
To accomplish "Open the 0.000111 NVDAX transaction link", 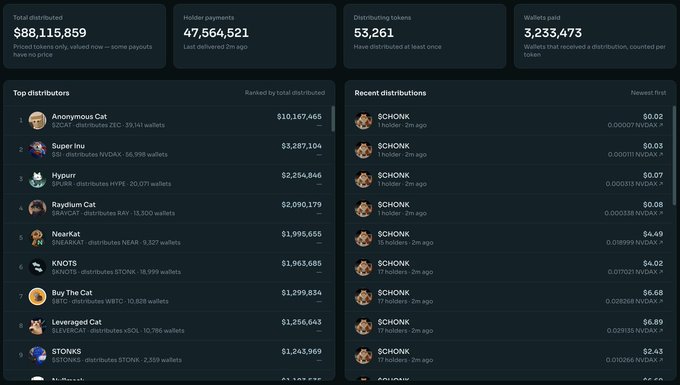I will click(635, 154).
